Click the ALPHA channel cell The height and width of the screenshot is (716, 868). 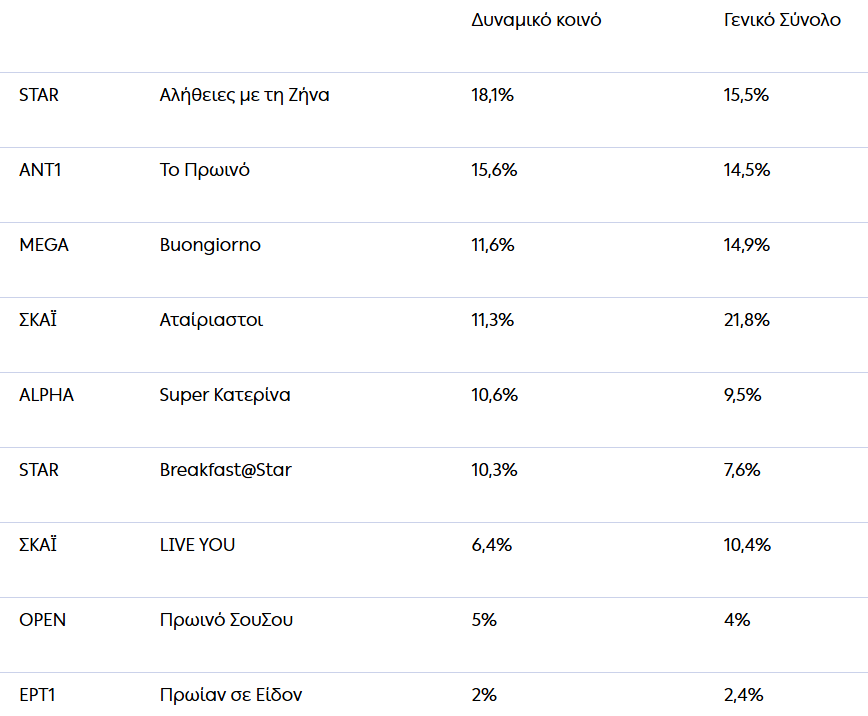(46, 395)
